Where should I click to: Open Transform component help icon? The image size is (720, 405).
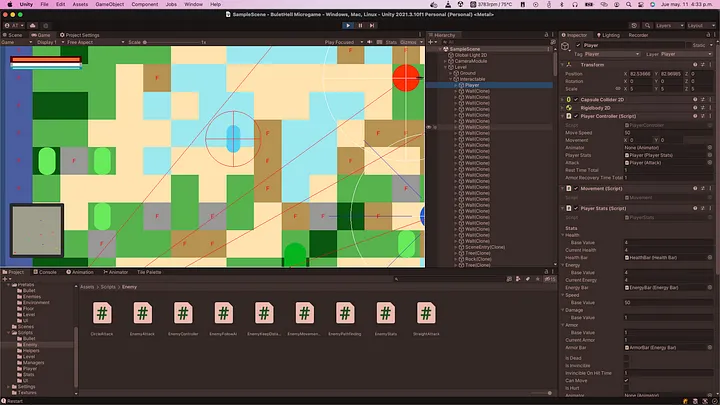[695, 65]
